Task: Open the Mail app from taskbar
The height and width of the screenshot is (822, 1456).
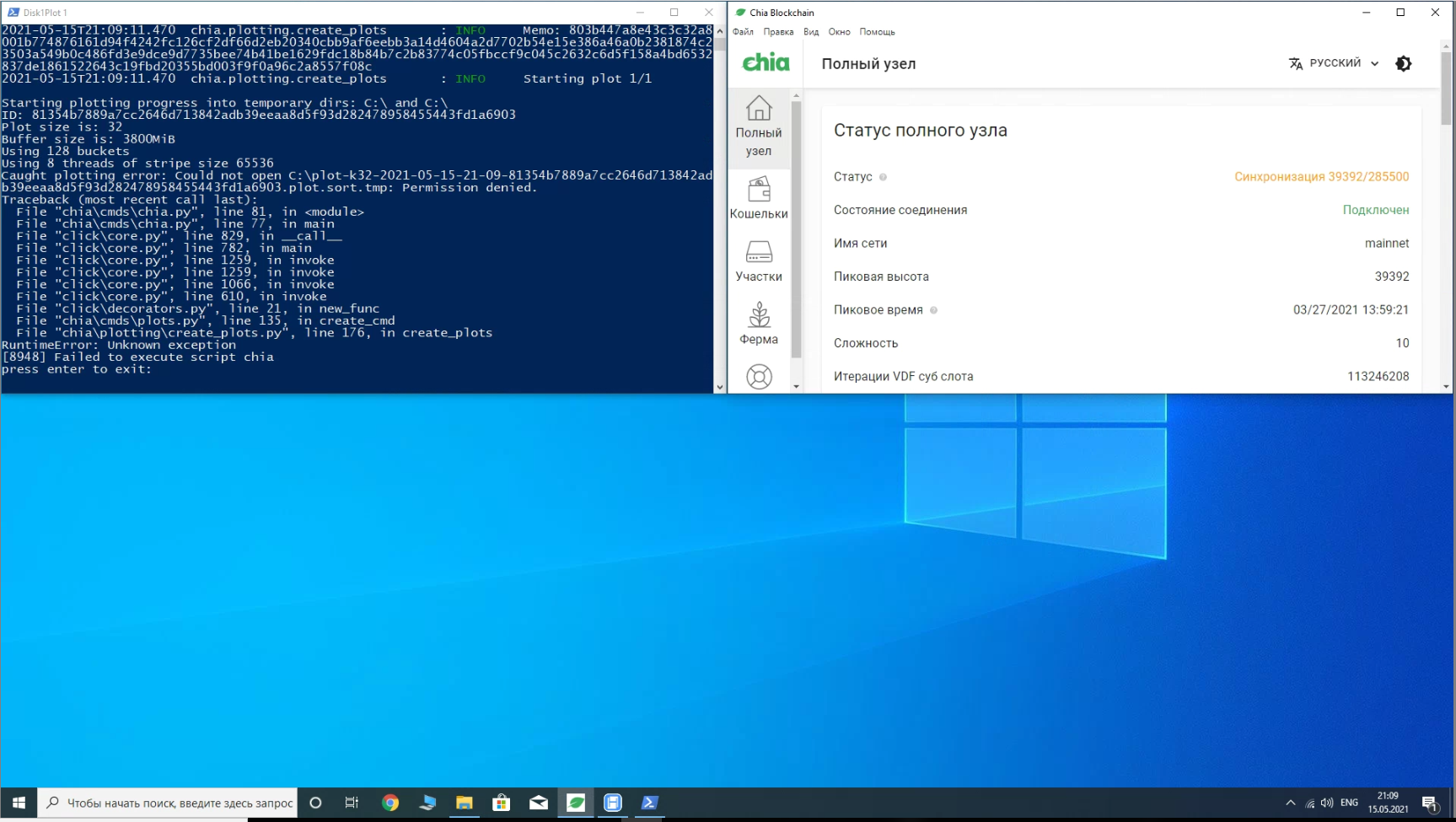Action: tap(539, 803)
